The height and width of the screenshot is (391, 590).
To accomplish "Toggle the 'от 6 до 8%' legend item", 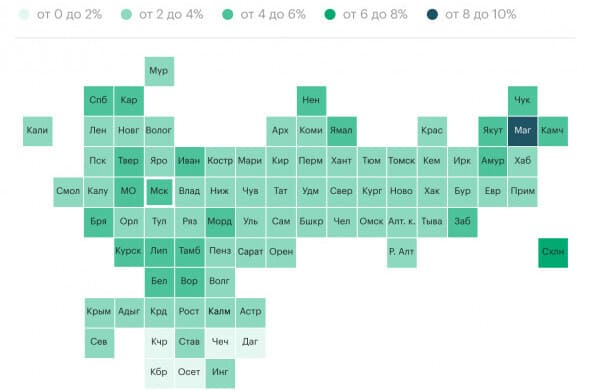I will coord(366,15).
